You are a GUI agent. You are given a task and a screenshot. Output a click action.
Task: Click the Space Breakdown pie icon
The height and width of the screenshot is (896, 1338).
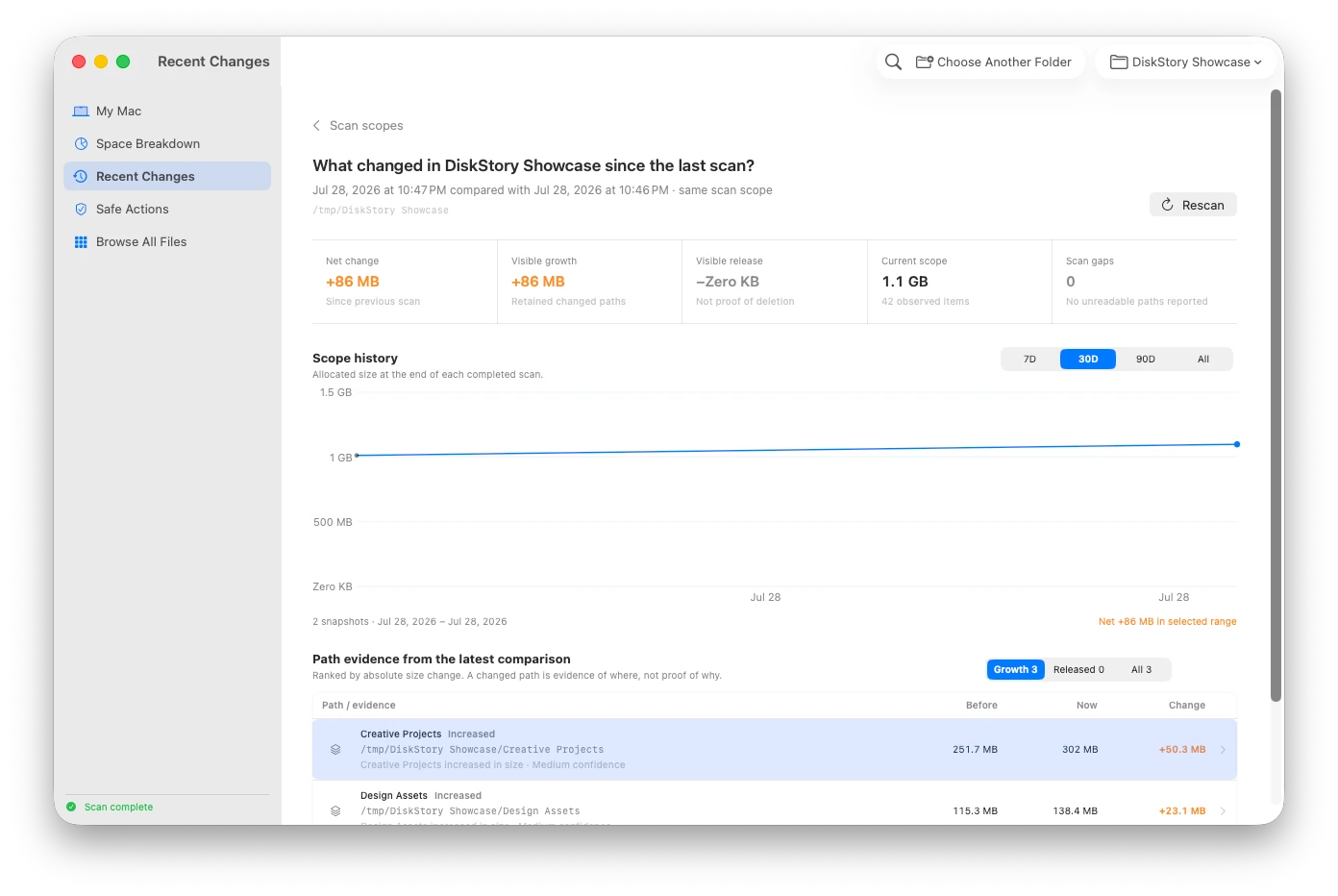81,144
